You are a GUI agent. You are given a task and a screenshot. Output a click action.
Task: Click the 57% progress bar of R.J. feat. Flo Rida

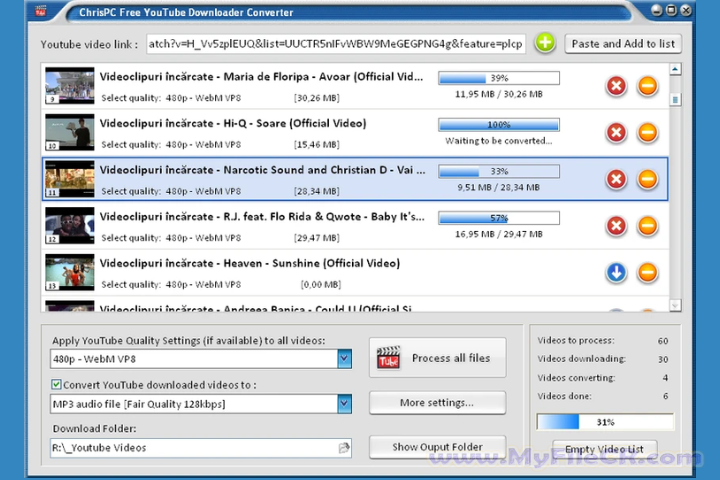click(x=499, y=218)
